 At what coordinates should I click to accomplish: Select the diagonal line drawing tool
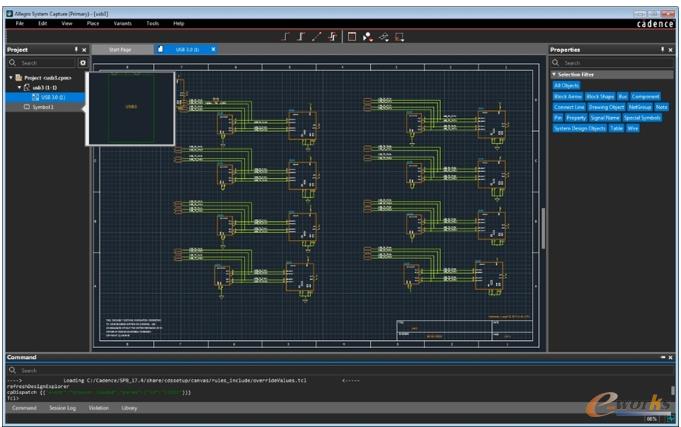point(317,36)
